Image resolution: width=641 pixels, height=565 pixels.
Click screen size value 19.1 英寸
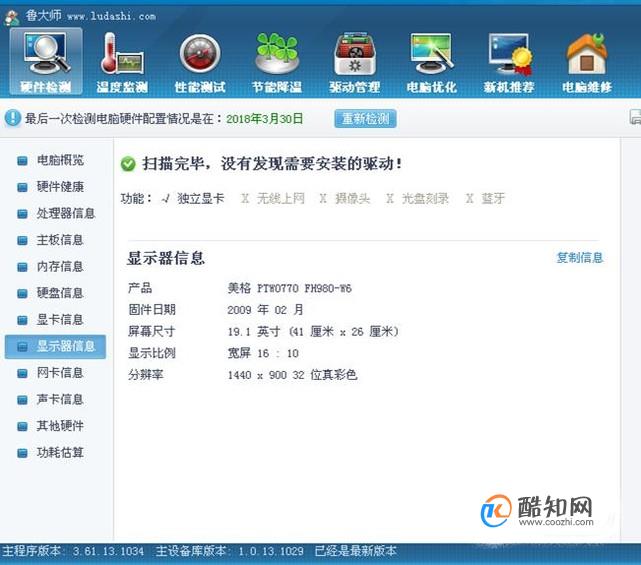click(313, 331)
